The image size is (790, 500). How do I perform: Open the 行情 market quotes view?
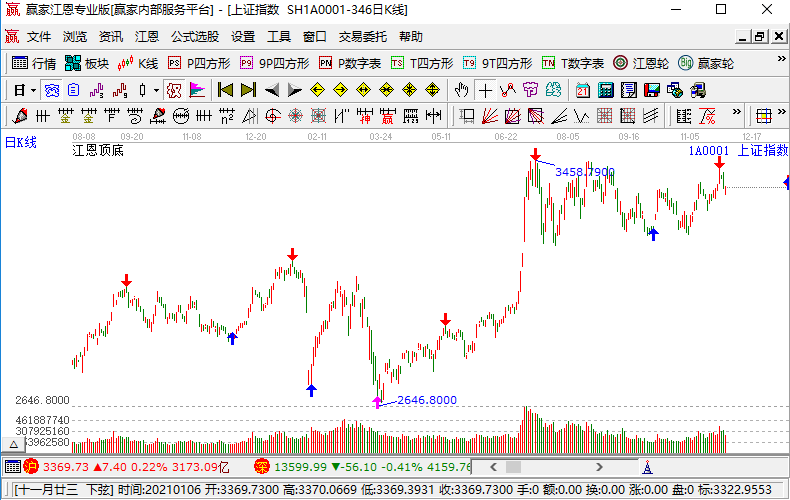(x=33, y=63)
